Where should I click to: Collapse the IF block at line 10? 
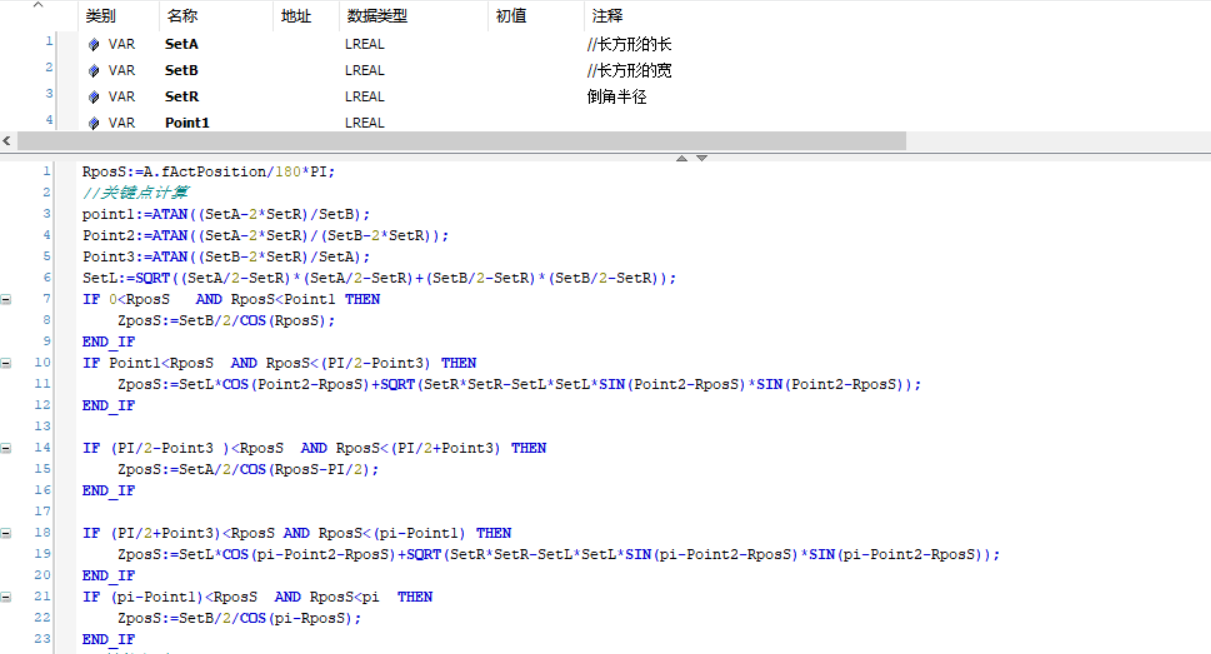pyautogui.click(x=6, y=363)
